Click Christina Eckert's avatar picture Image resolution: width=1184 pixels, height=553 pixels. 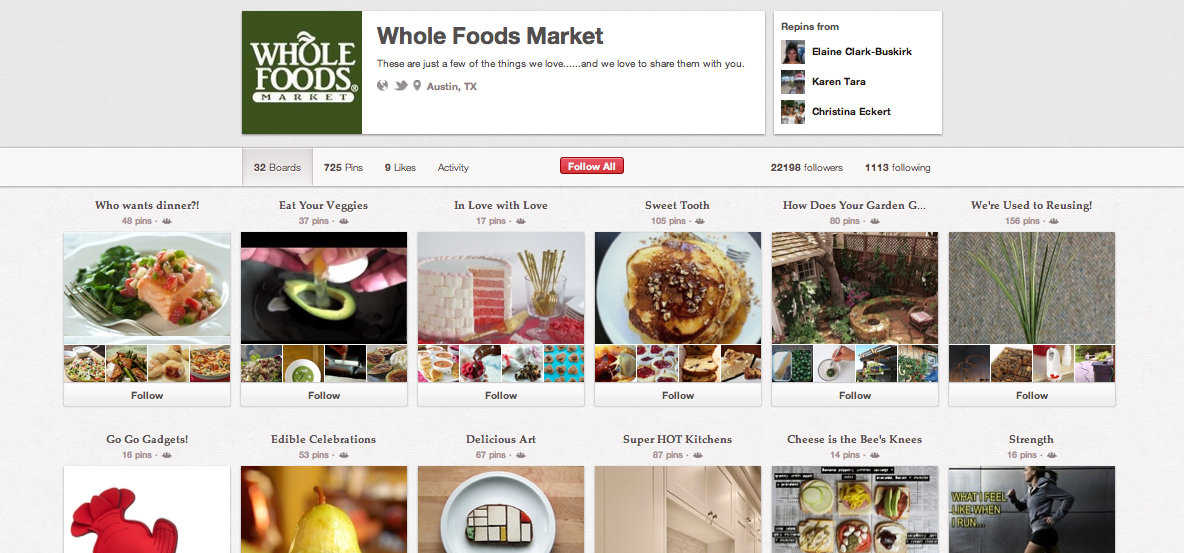coord(793,111)
